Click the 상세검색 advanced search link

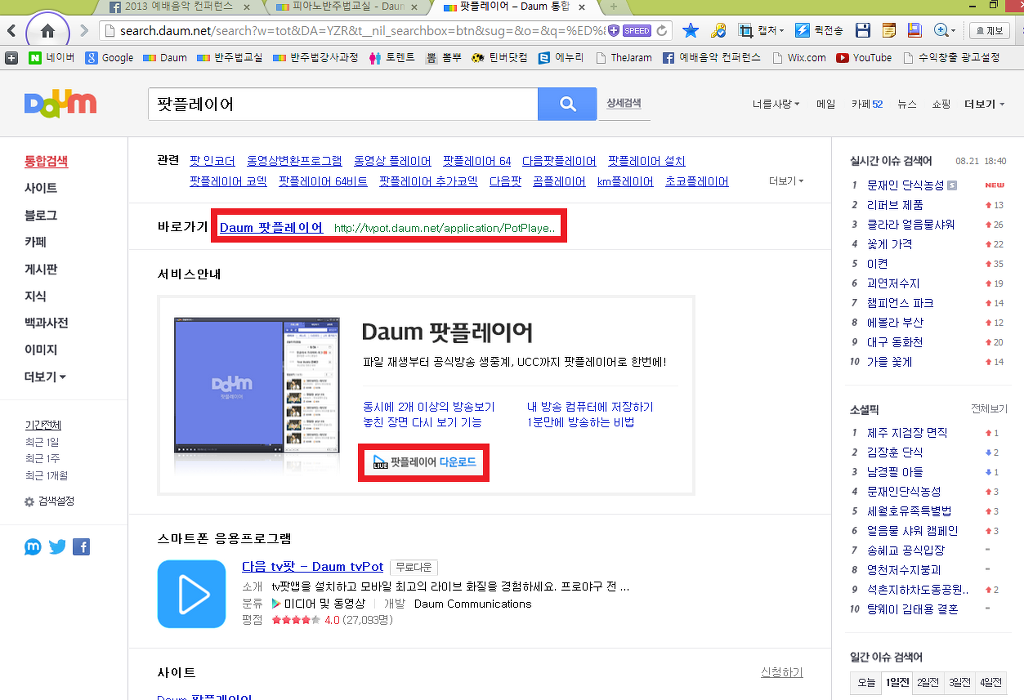point(624,103)
